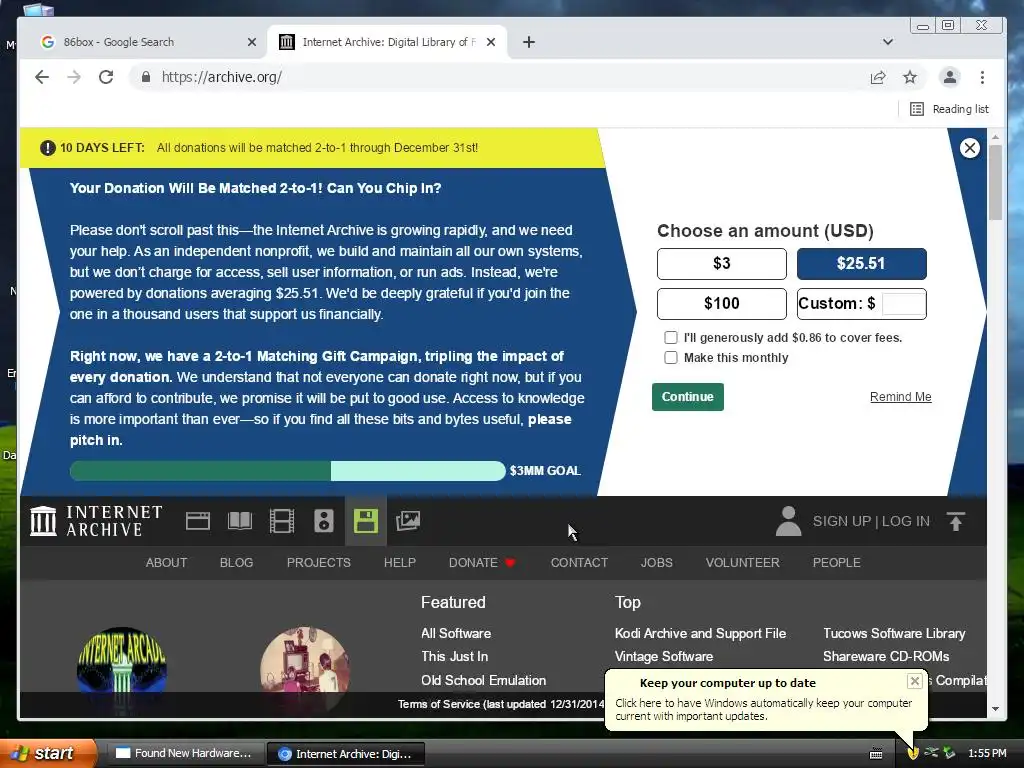Click the Custom amount input field

tap(903, 304)
